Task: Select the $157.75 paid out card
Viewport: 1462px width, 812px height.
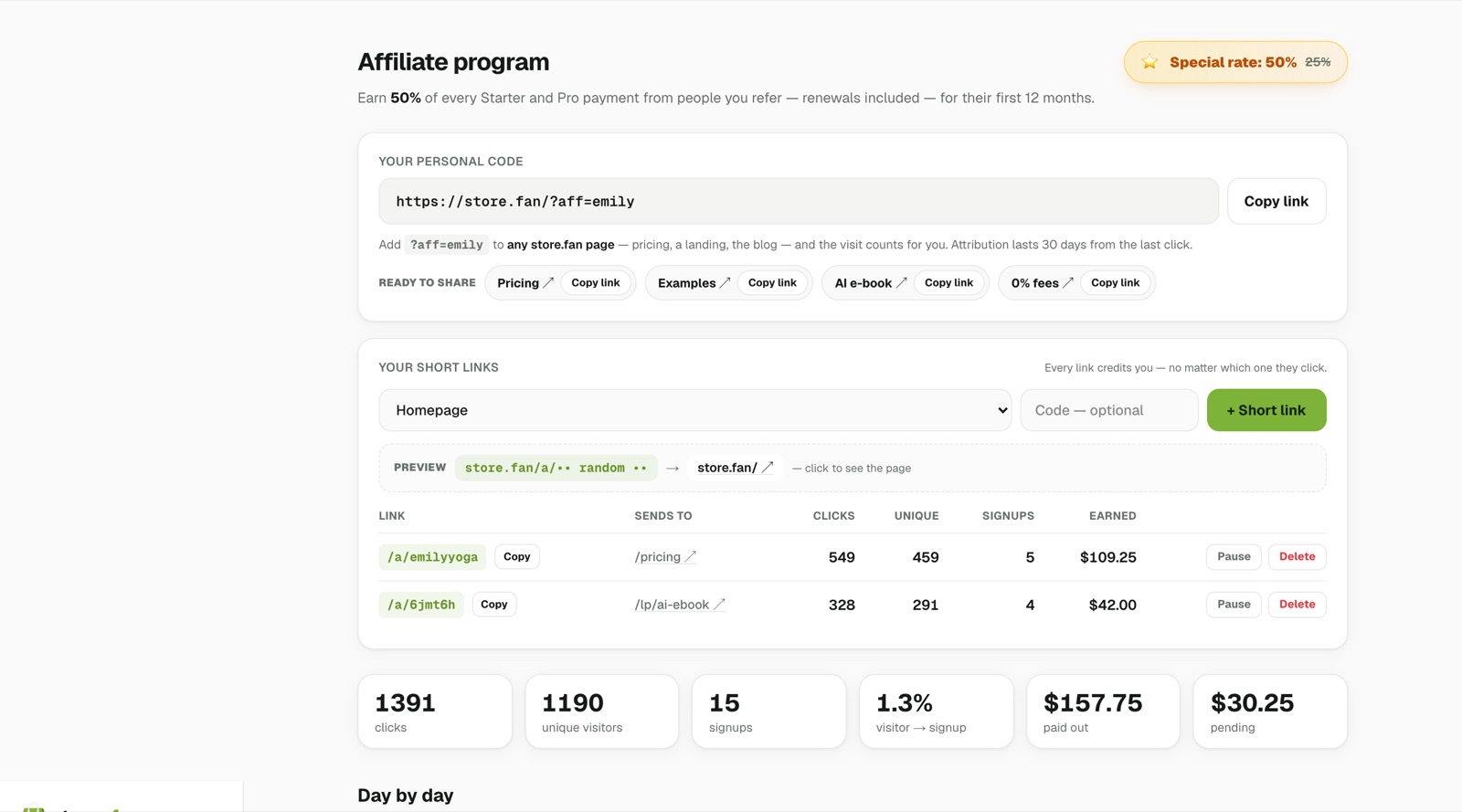Action: point(1103,712)
